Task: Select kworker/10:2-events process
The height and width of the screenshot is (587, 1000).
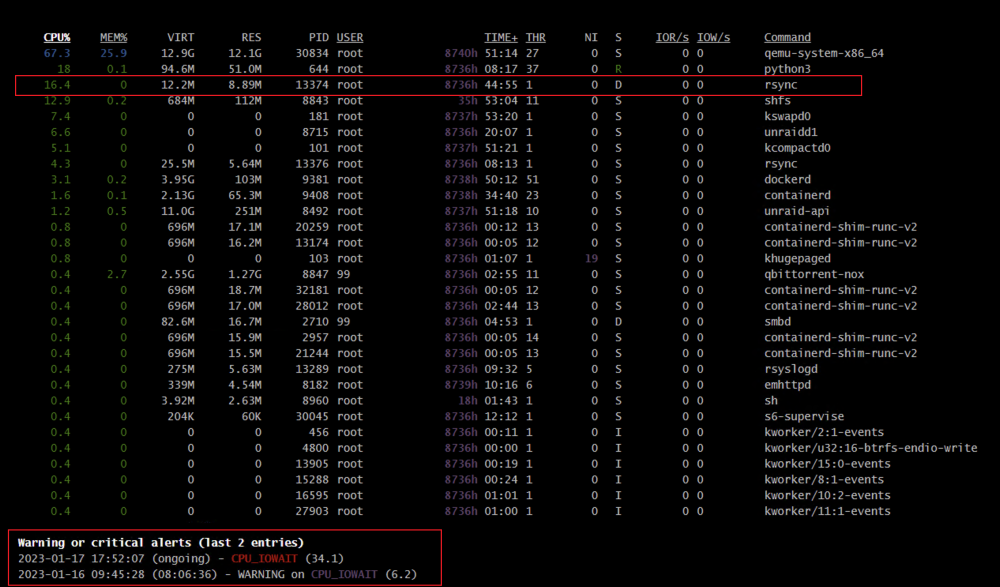Action: click(827, 495)
